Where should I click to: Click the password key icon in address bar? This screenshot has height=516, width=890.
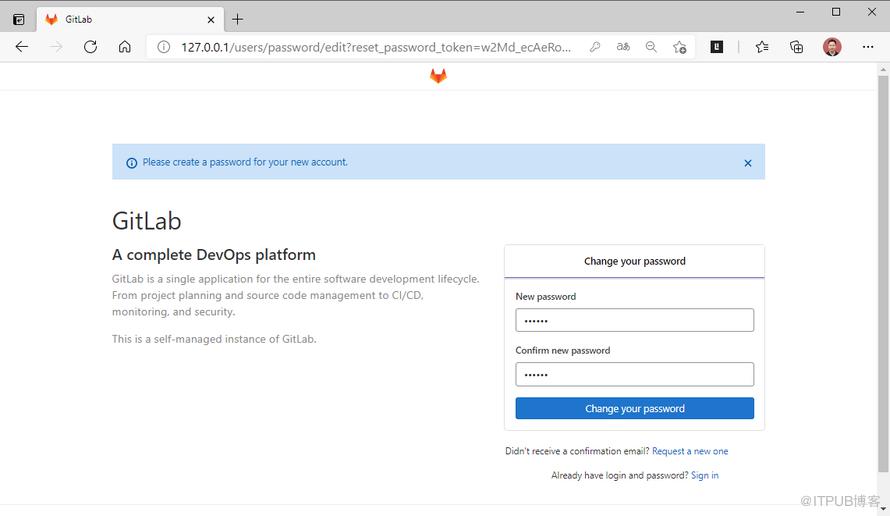pyautogui.click(x=595, y=47)
